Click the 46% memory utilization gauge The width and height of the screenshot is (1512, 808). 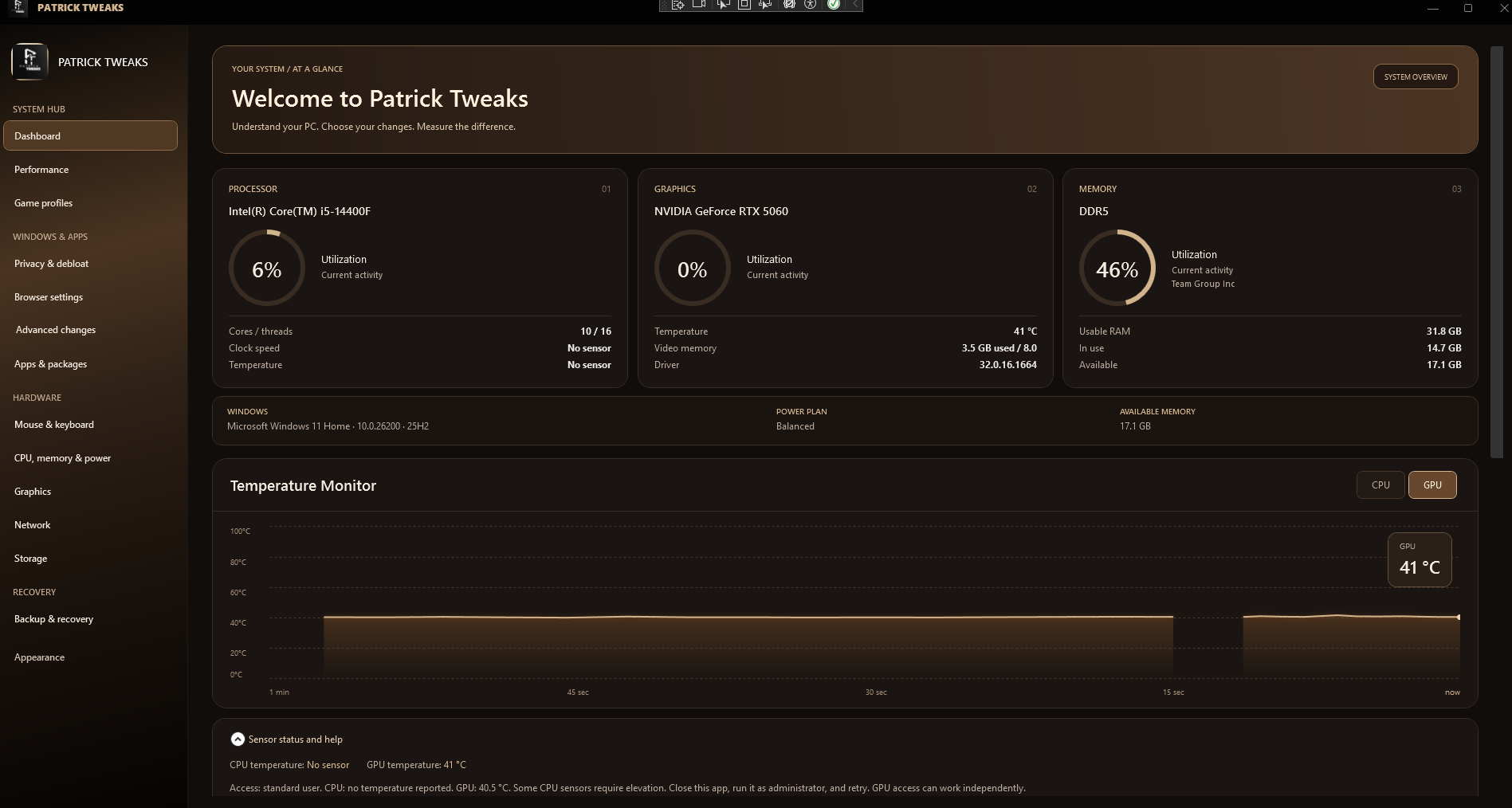(1117, 269)
